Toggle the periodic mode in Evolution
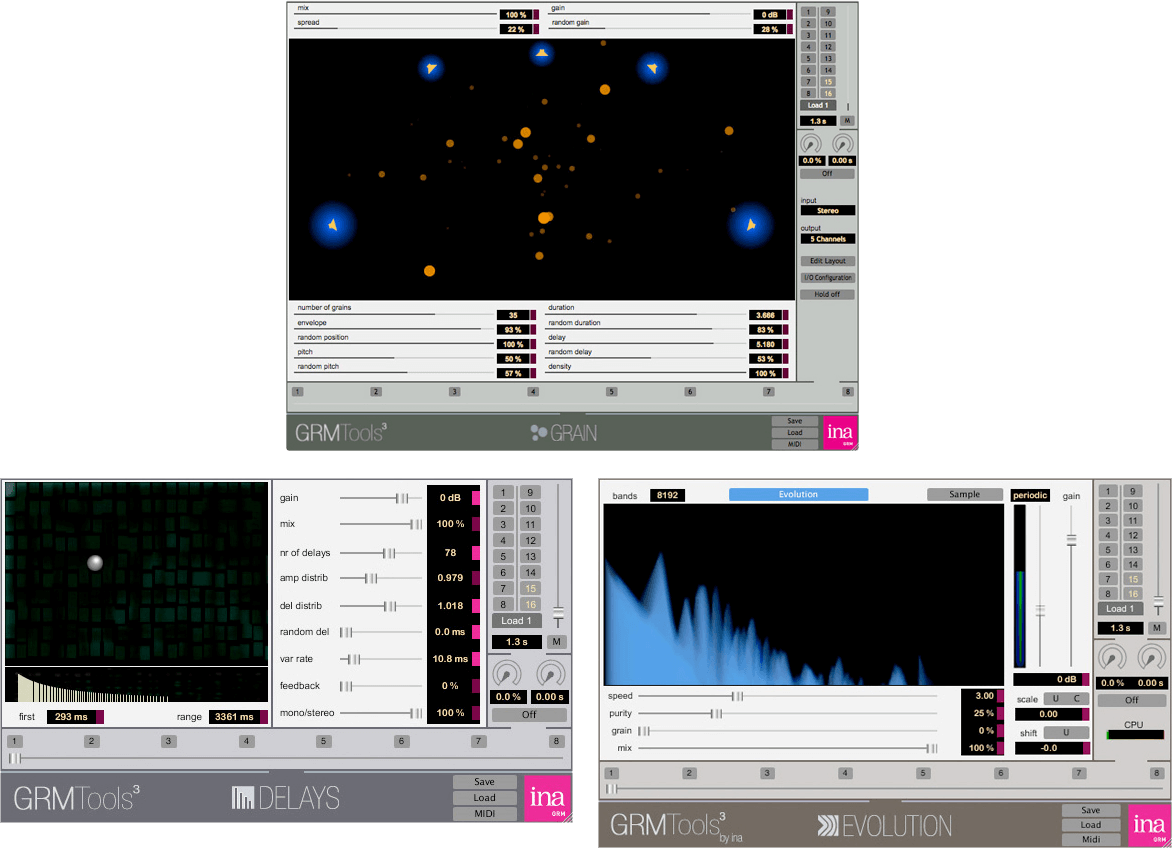This screenshot has height=848, width=1172. coord(1030,495)
